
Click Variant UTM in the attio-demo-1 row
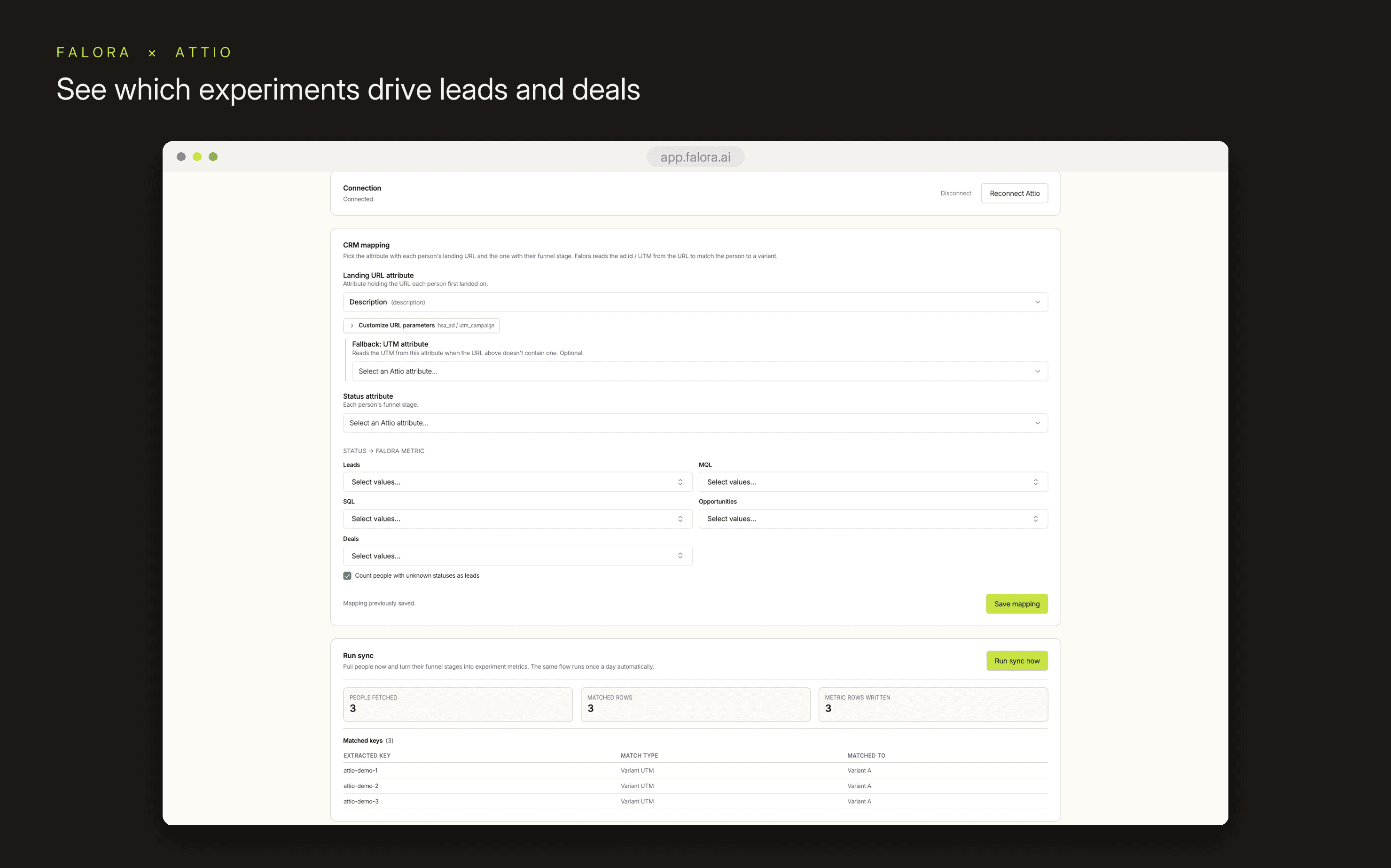[637, 770]
